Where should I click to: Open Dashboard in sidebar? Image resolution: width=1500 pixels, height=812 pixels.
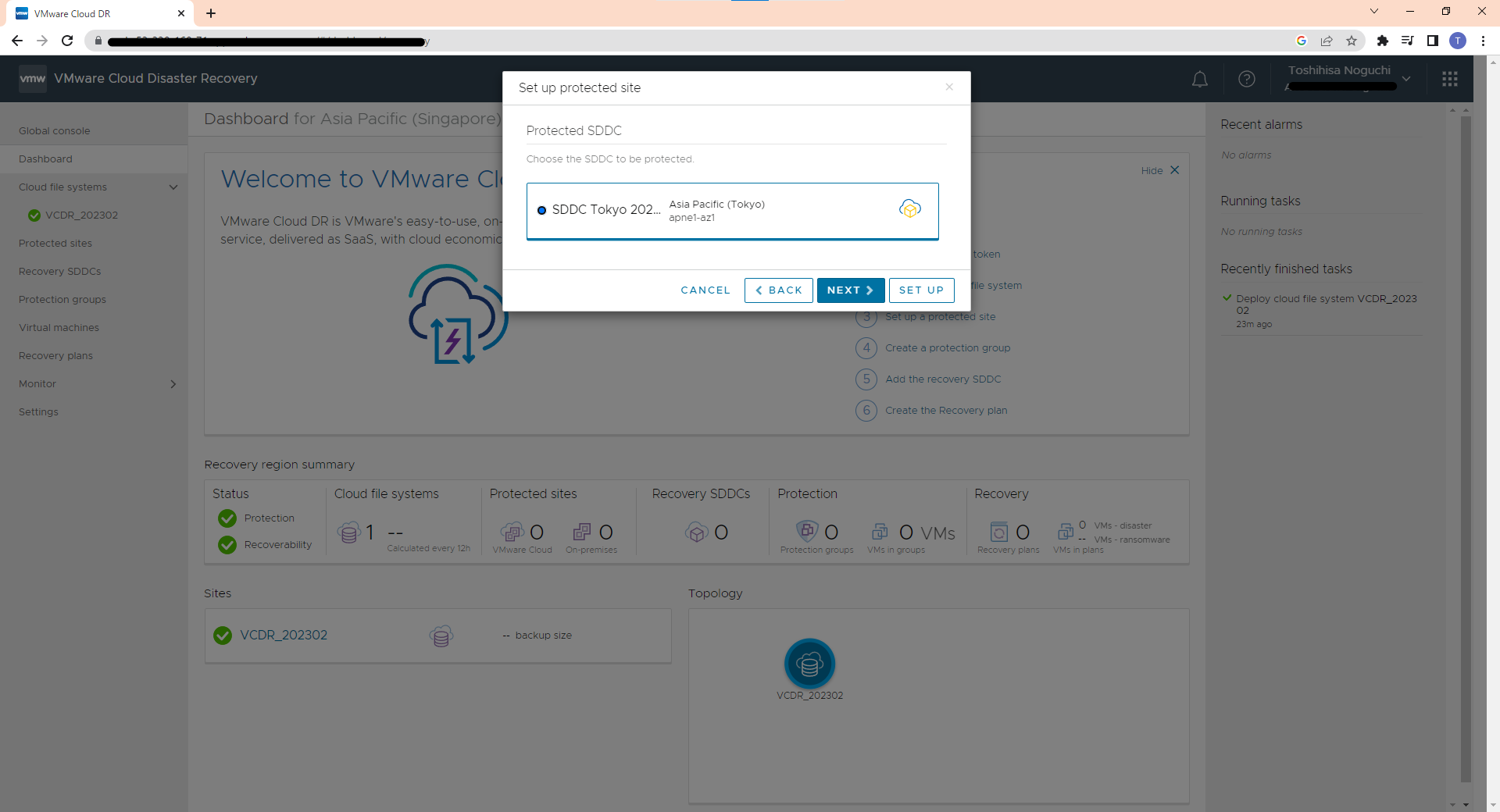click(45, 158)
